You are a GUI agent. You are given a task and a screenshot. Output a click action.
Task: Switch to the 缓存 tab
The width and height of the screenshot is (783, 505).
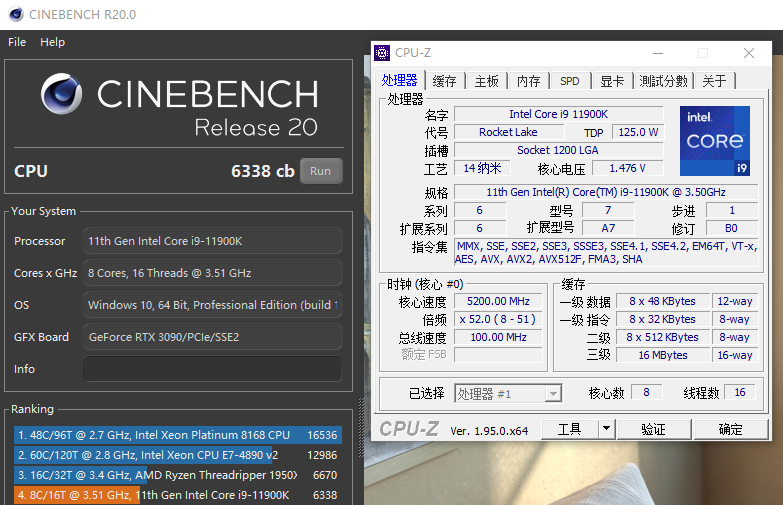tap(444, 81)
